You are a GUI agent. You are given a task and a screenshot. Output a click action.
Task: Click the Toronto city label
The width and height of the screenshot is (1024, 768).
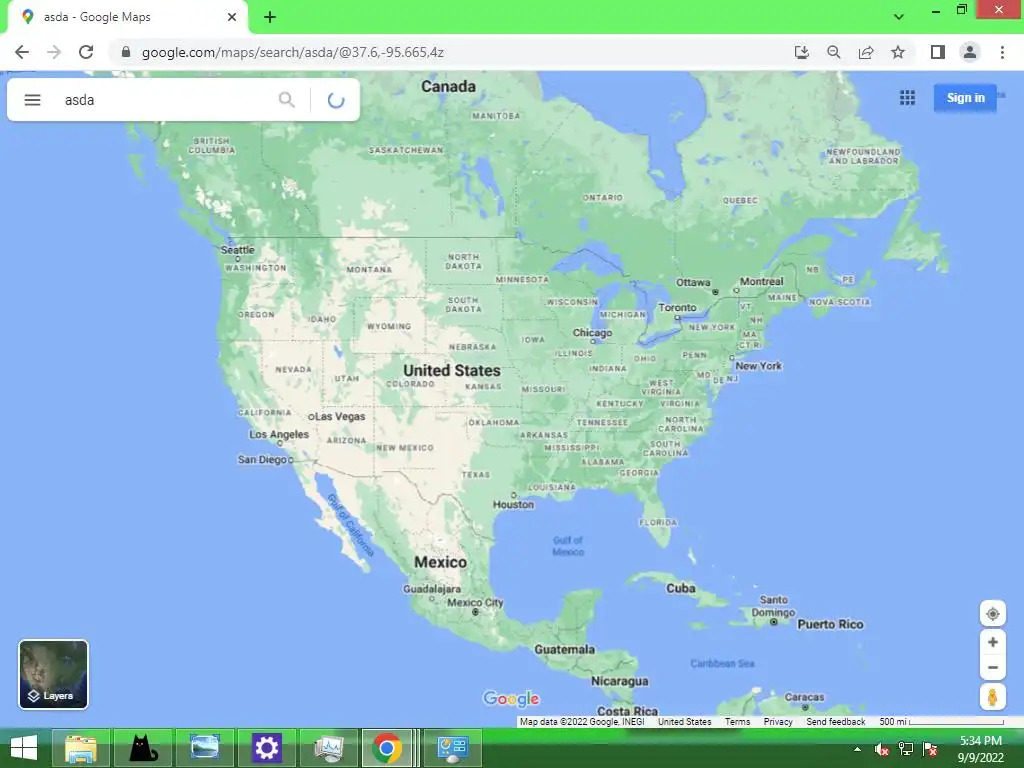677,307
